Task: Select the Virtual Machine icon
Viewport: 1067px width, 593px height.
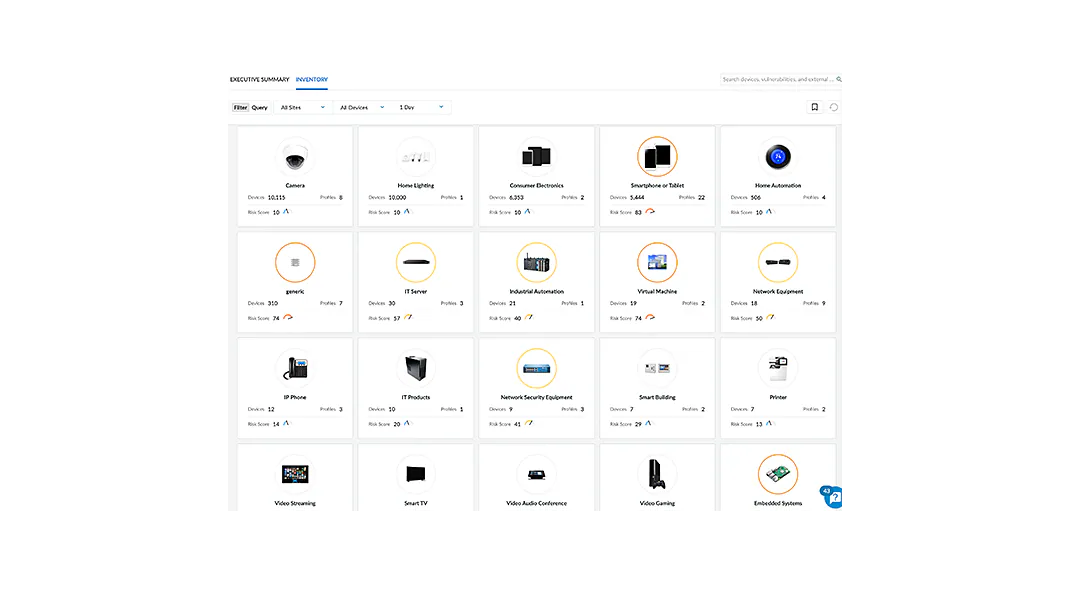Action: (657, 262)
